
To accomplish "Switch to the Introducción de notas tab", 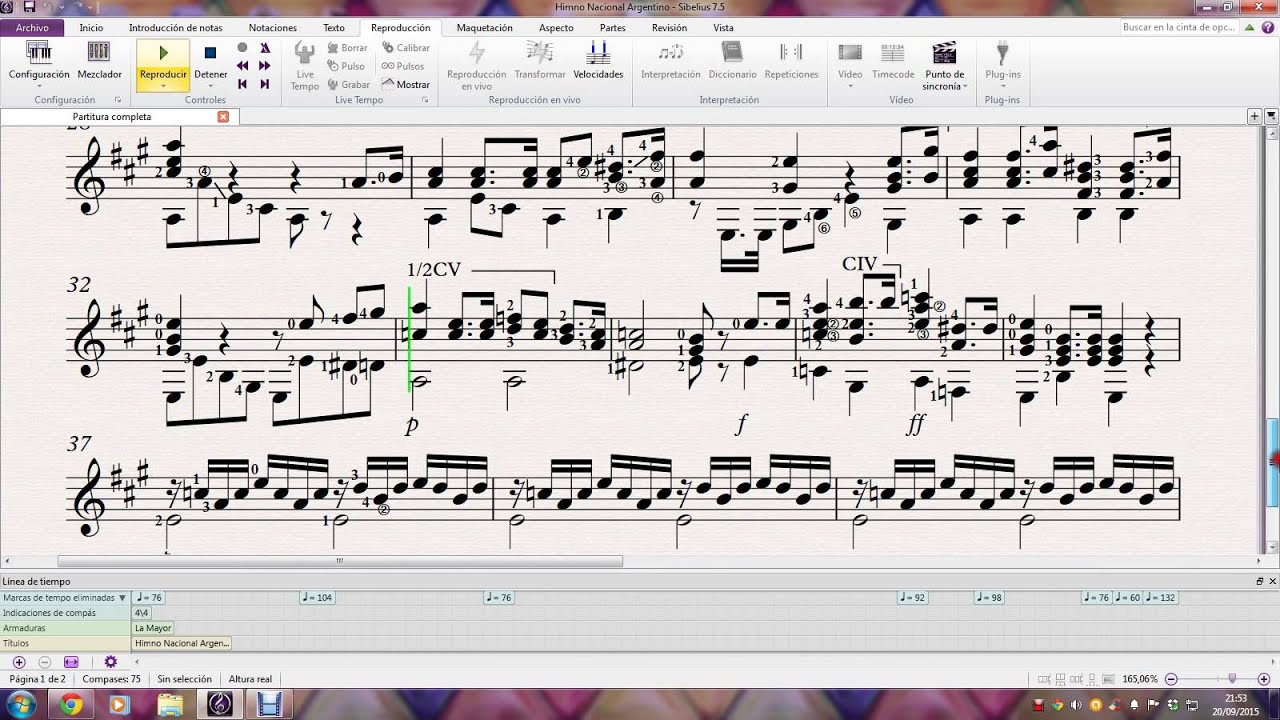I will coord(176,28).
